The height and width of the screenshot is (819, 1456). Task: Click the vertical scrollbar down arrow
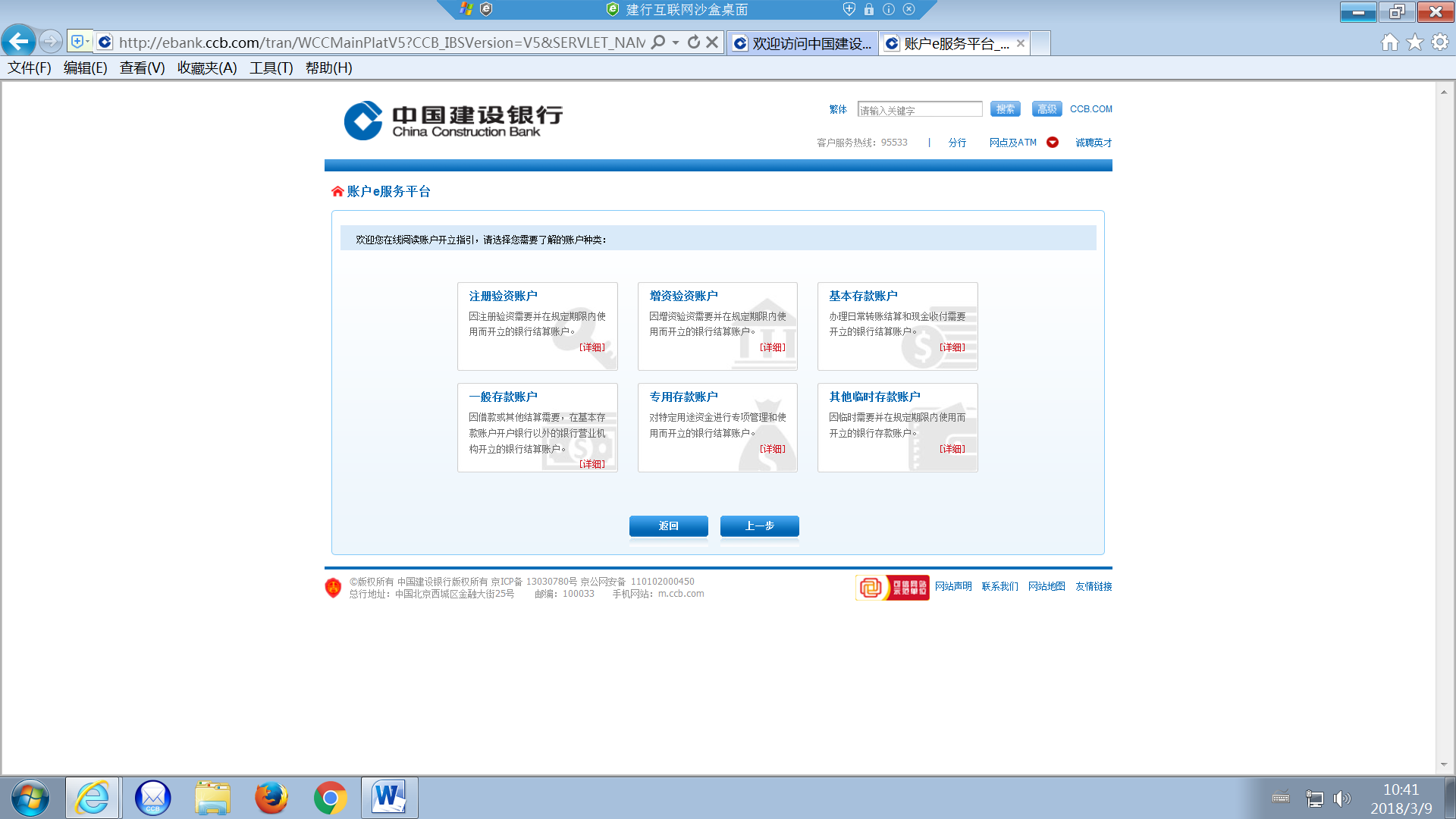(1443, 765)
